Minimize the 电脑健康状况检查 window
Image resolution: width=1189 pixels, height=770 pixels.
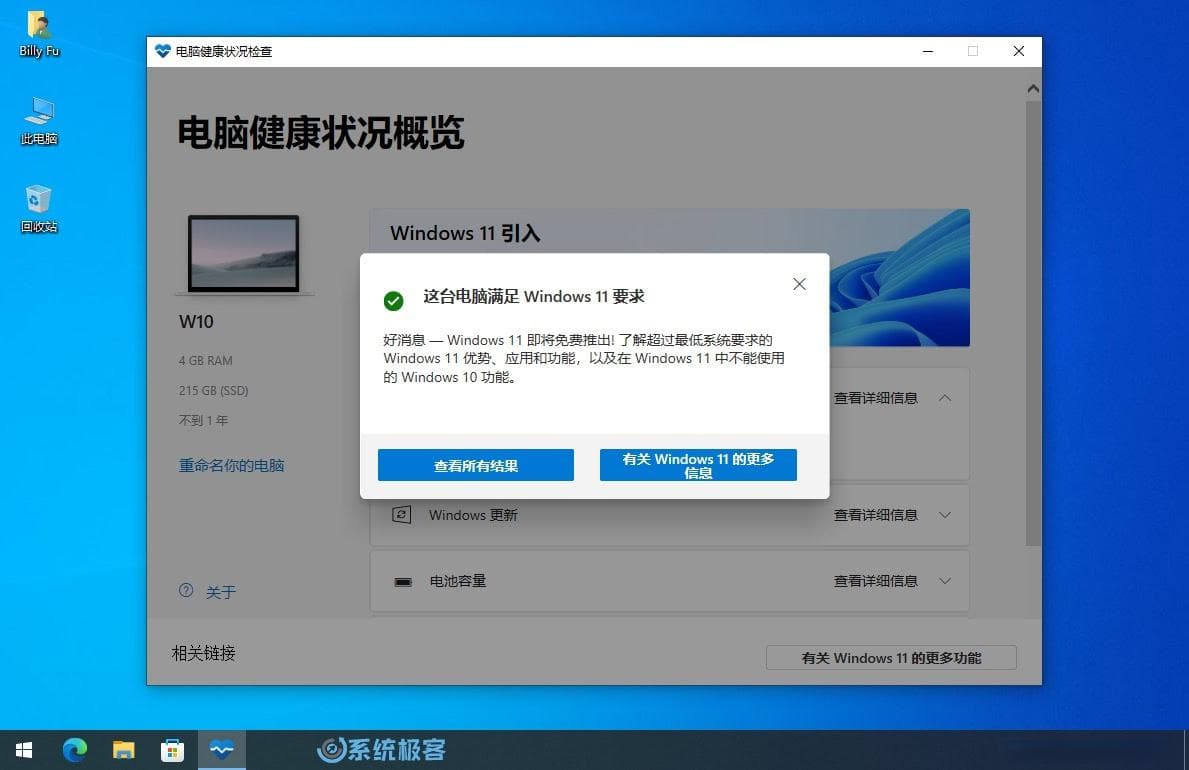927,52
